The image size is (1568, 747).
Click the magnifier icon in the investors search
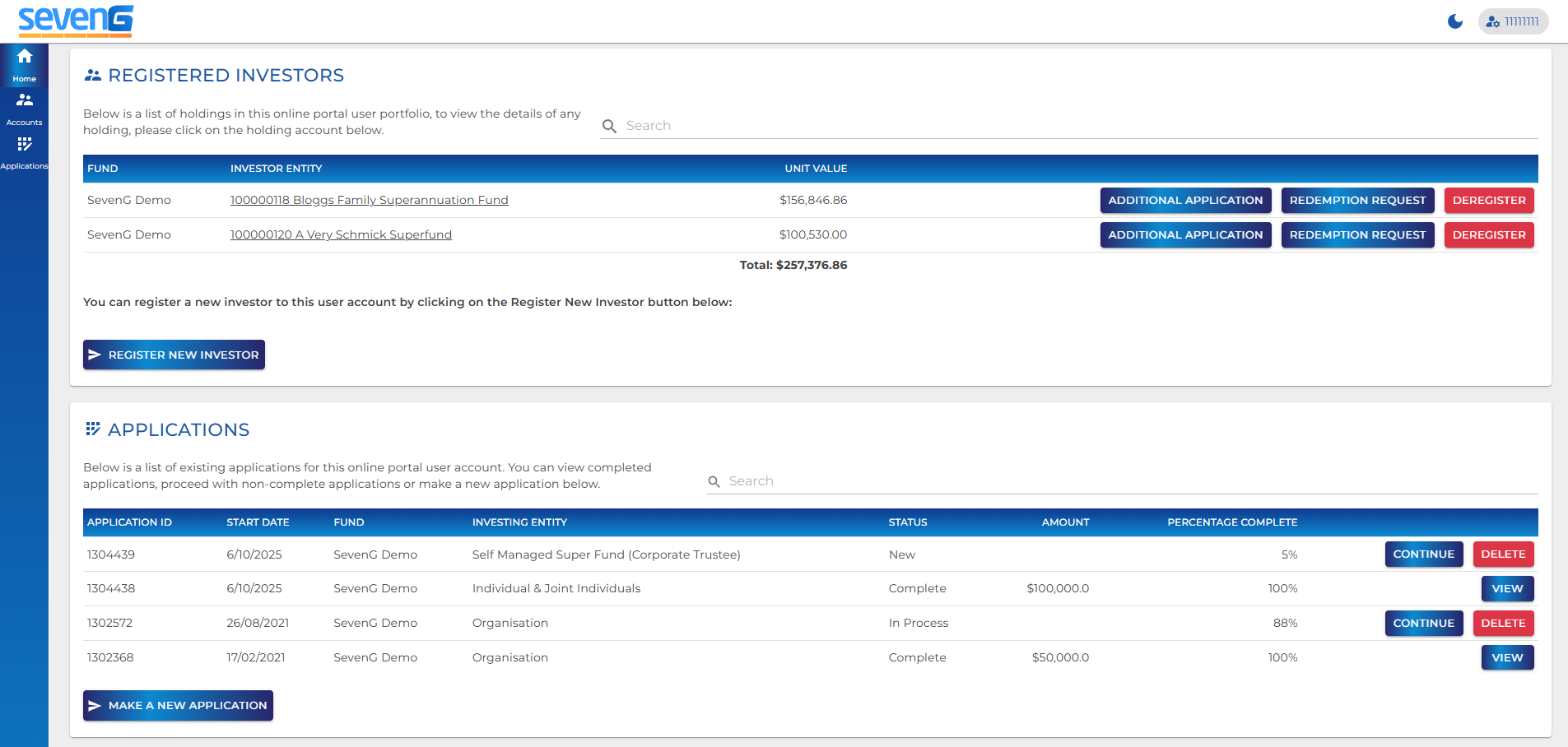tap(609, 126)
